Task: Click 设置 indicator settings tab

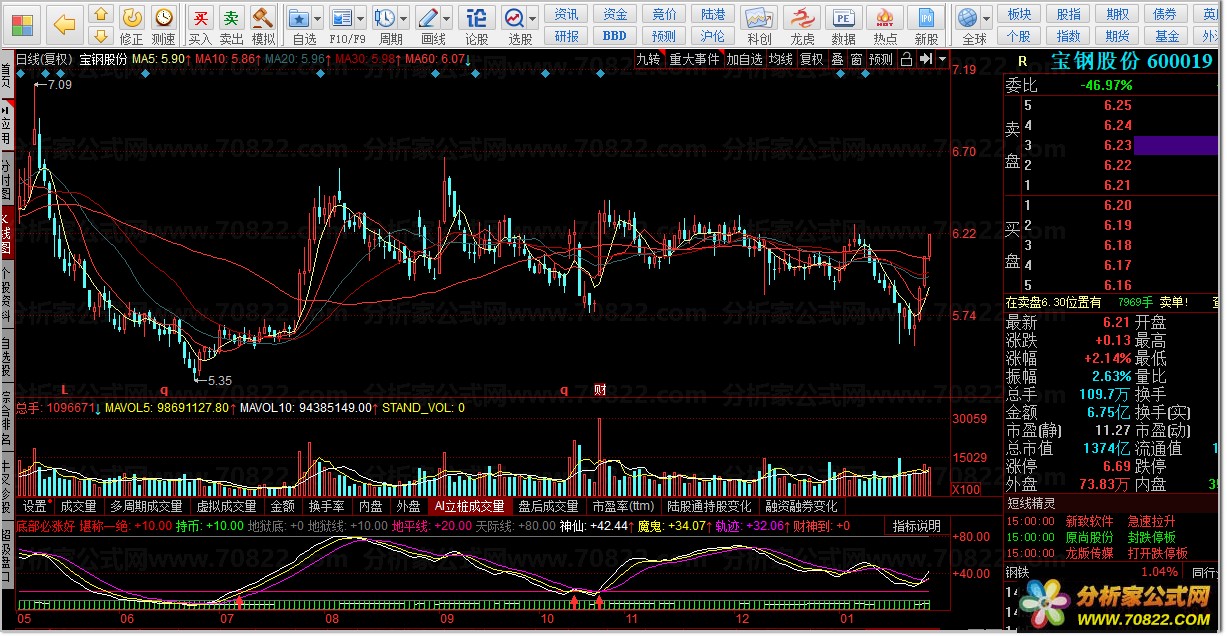Action: click(x=36, y=507)
